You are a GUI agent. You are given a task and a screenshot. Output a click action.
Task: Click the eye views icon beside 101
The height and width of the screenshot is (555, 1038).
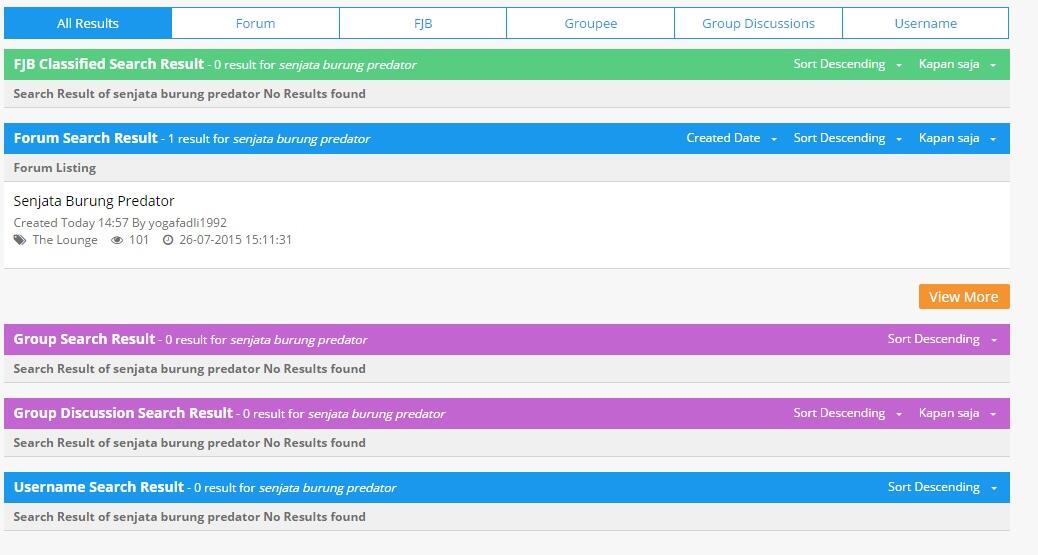(117, 240)
